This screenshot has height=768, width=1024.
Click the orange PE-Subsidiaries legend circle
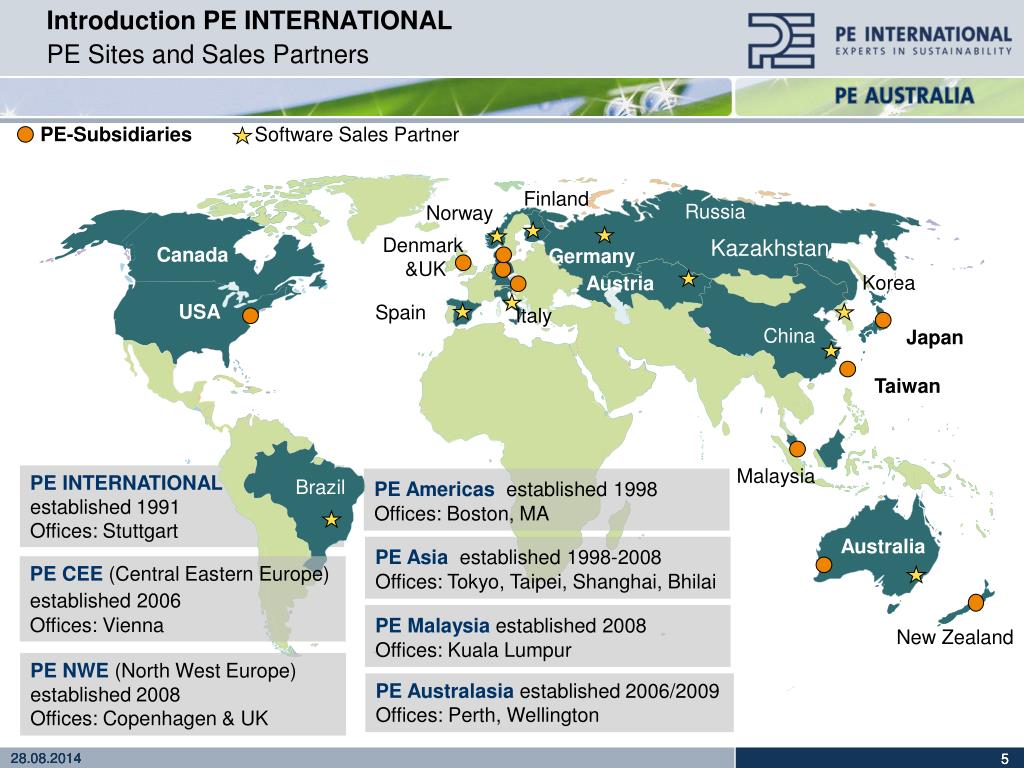(x=25, y=135)
